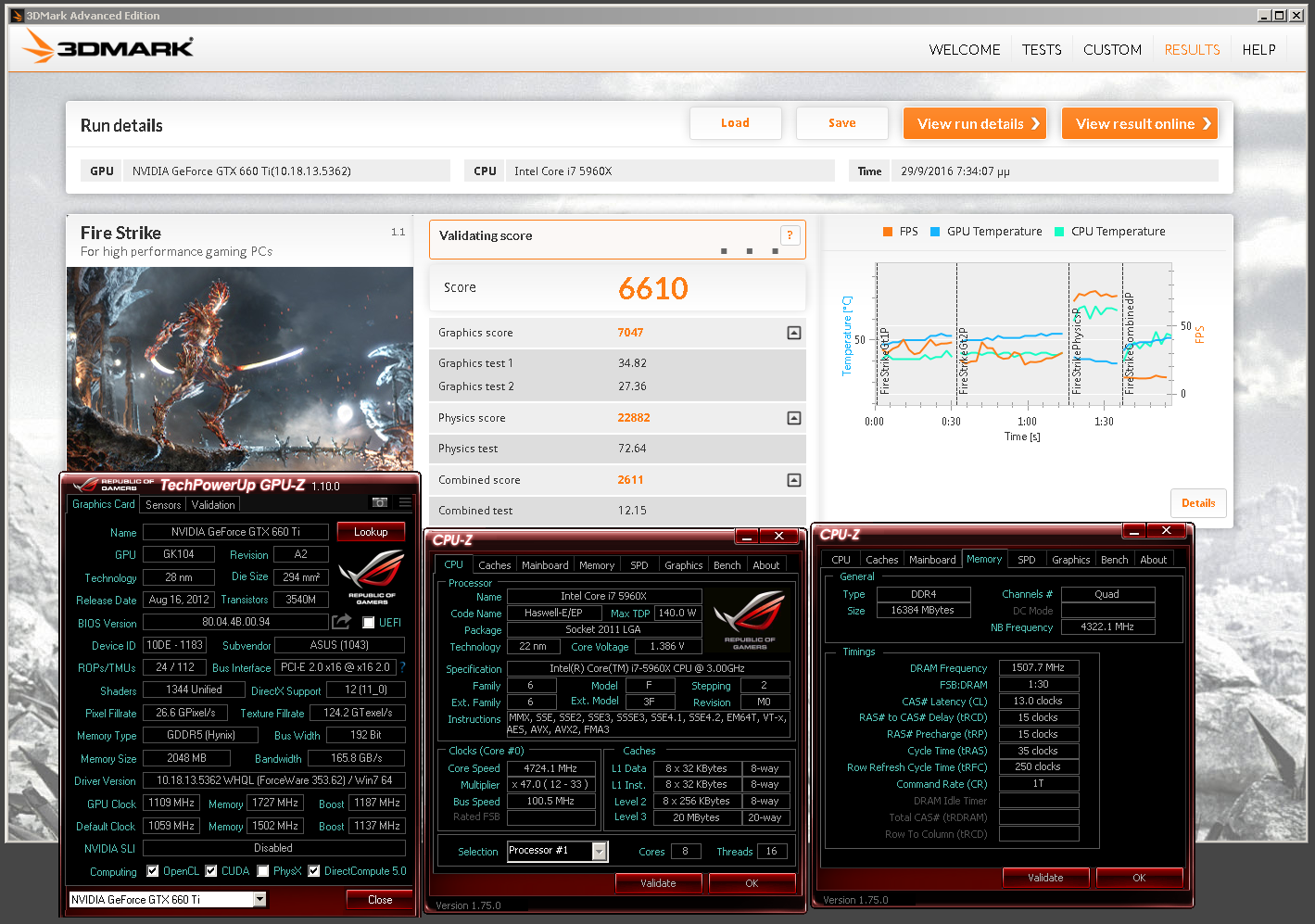This screenshot has width=1315, height=924.
Task: Click the ROG logo in CPU-Z CPU window
Action: coord(750,619)
